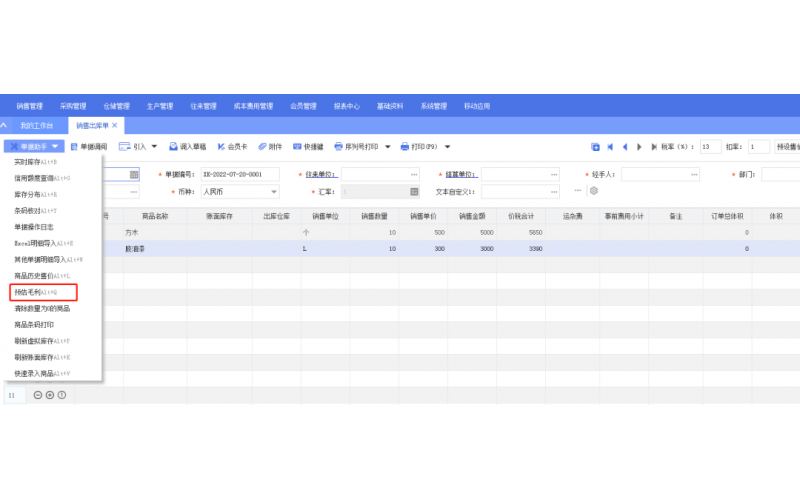Viewport: 800px width, 500px height.
Task: Click the 税率(%) input field
Action: click(710, 147)
